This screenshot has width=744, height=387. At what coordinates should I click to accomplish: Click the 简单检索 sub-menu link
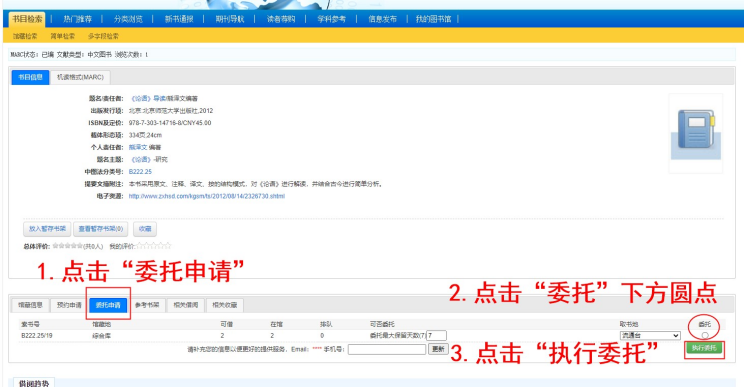coord(63,36)
